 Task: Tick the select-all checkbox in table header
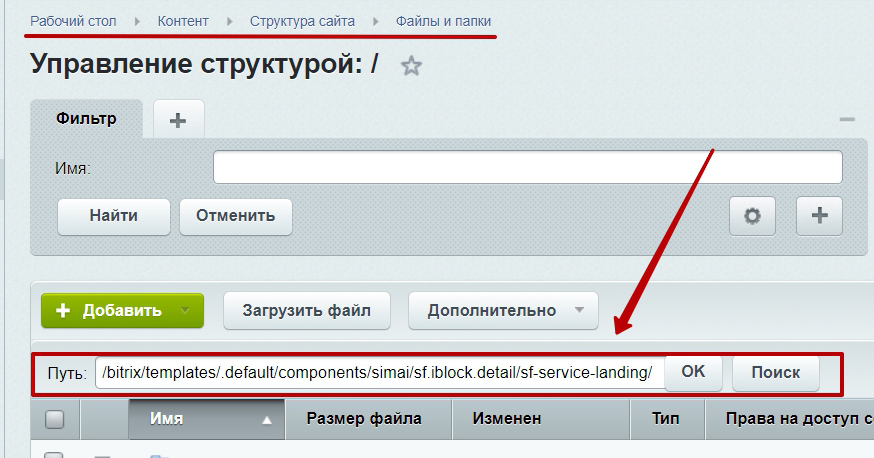tap(55, 420)
